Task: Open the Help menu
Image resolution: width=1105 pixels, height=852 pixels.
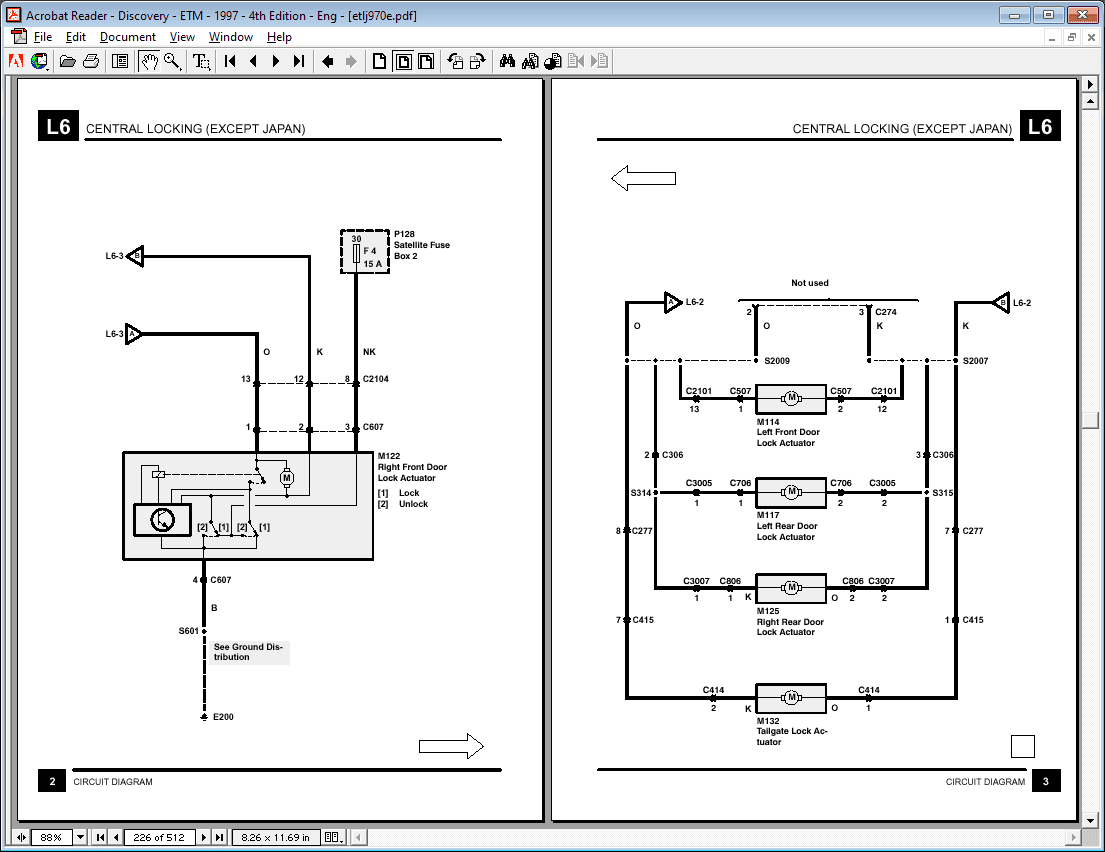Action: 279,37
